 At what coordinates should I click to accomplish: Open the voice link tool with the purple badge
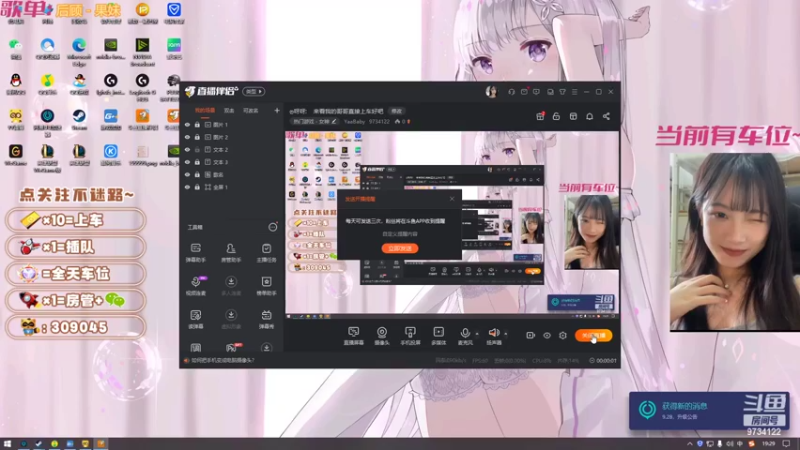click(196, 286)
